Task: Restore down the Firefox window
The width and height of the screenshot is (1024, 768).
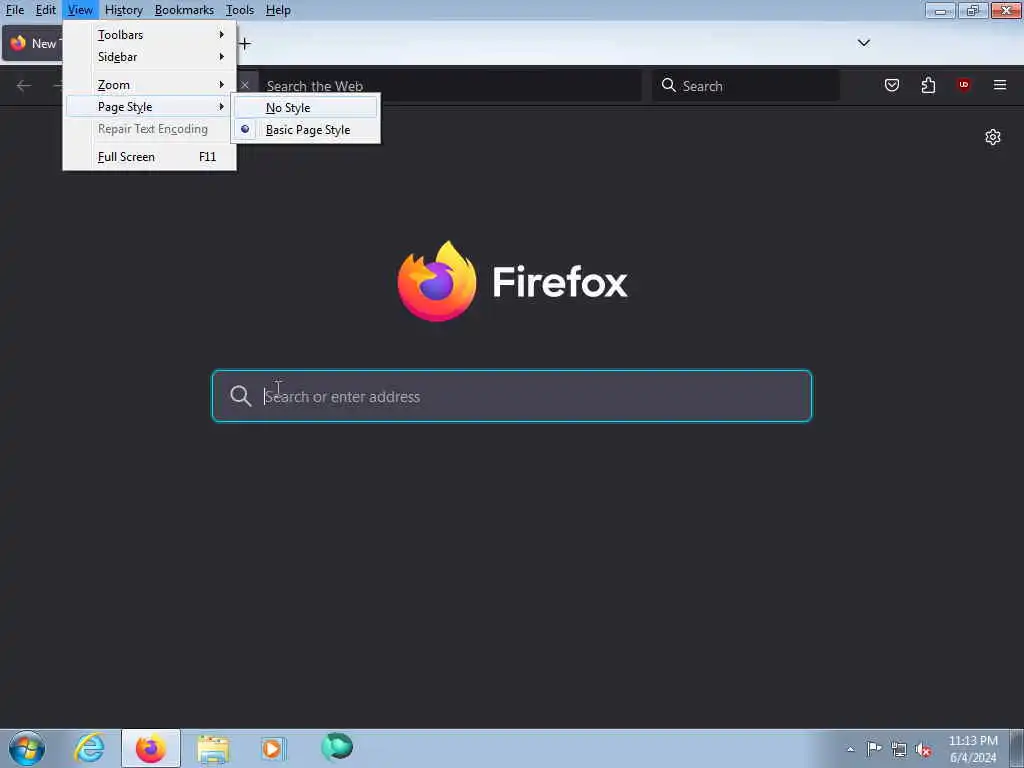Action: click(972, 10)
